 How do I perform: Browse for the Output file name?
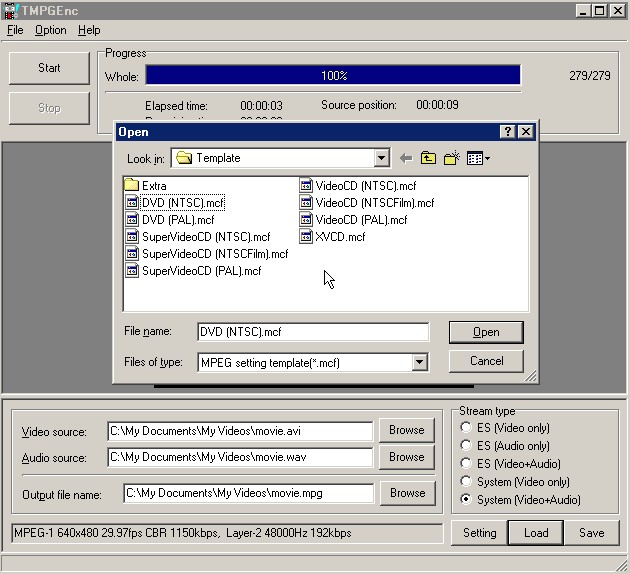407,493
